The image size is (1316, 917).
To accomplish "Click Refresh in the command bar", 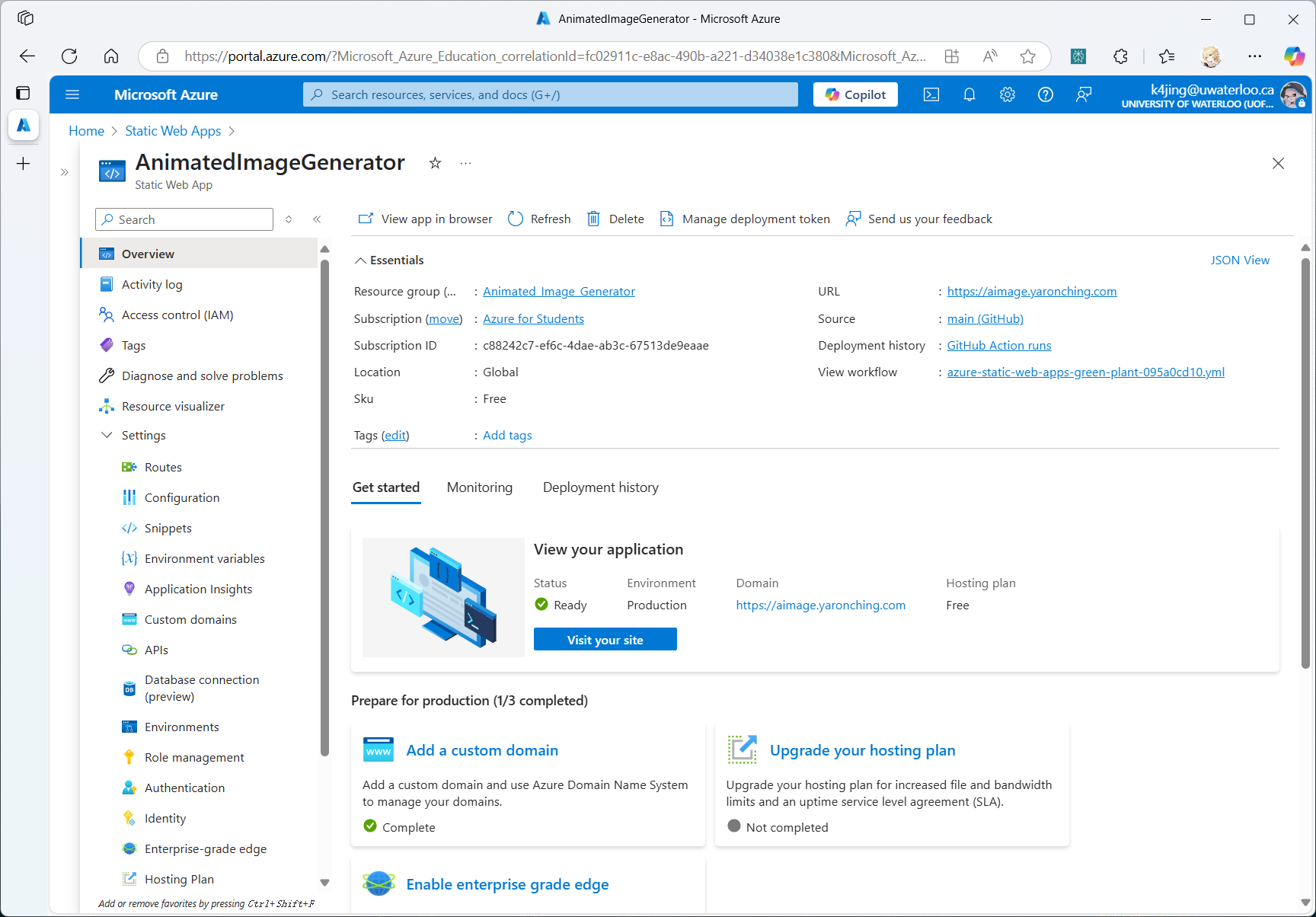I will click(x=539, y=219).
